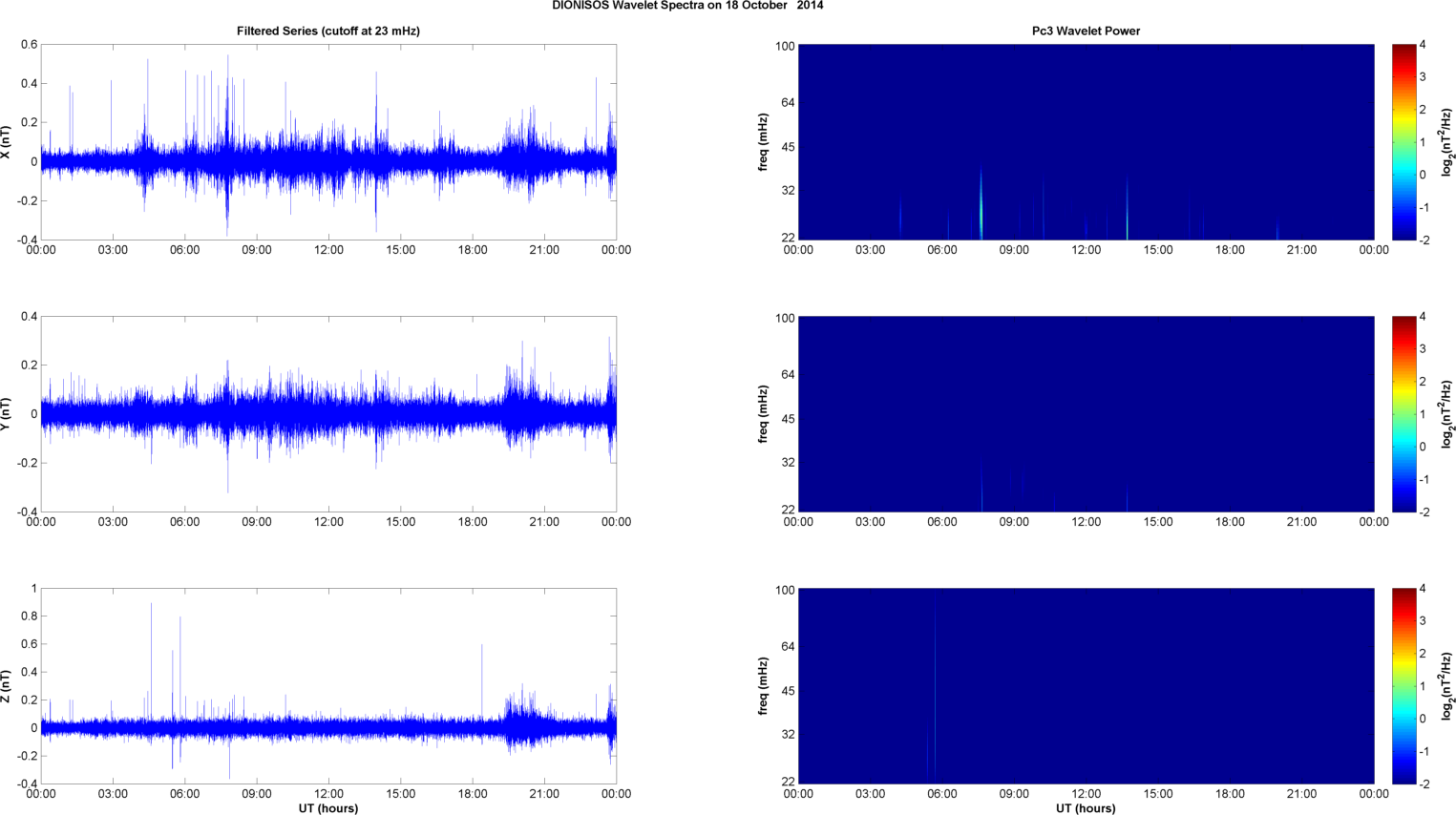The image size is (1456, 815).
Task: Click the Z (nT) axis label
Action: (x=7, y=686)
